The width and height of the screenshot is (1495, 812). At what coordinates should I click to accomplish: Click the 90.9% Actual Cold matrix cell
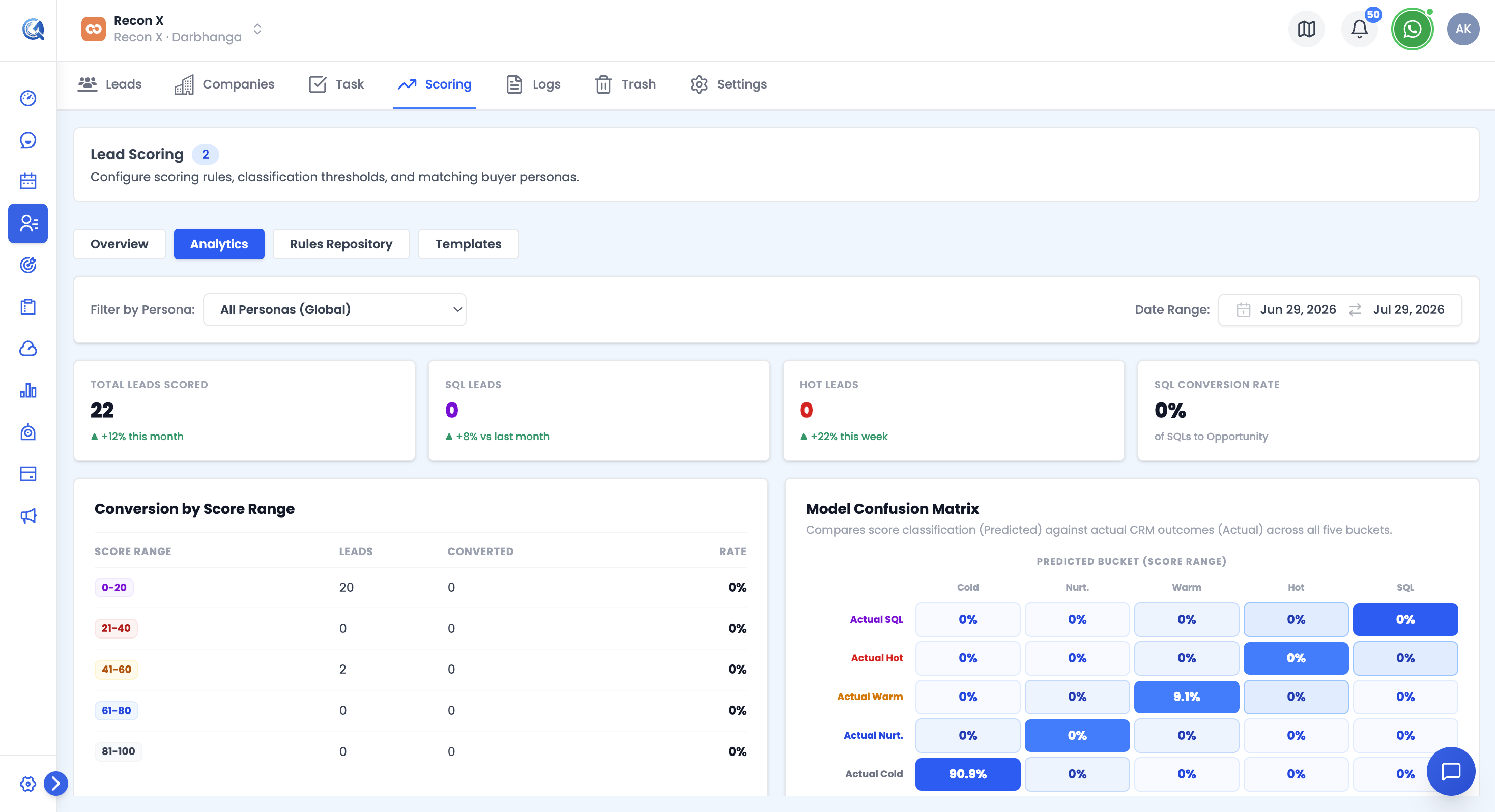[x=967, y=774]
